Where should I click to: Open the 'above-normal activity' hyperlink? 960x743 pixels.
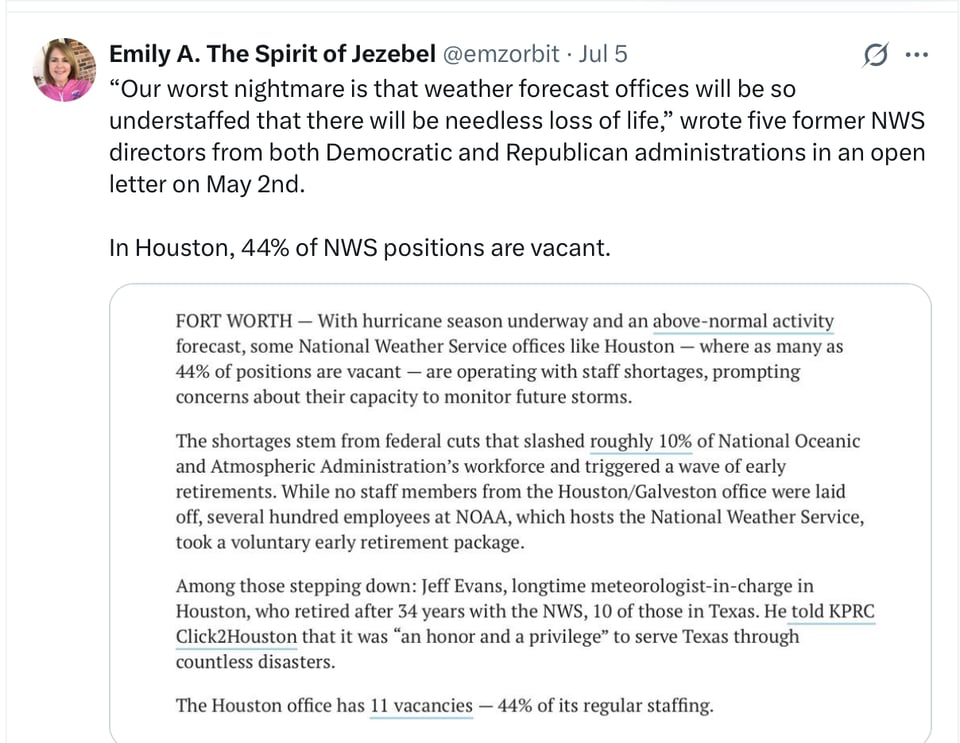coord(742,321)
